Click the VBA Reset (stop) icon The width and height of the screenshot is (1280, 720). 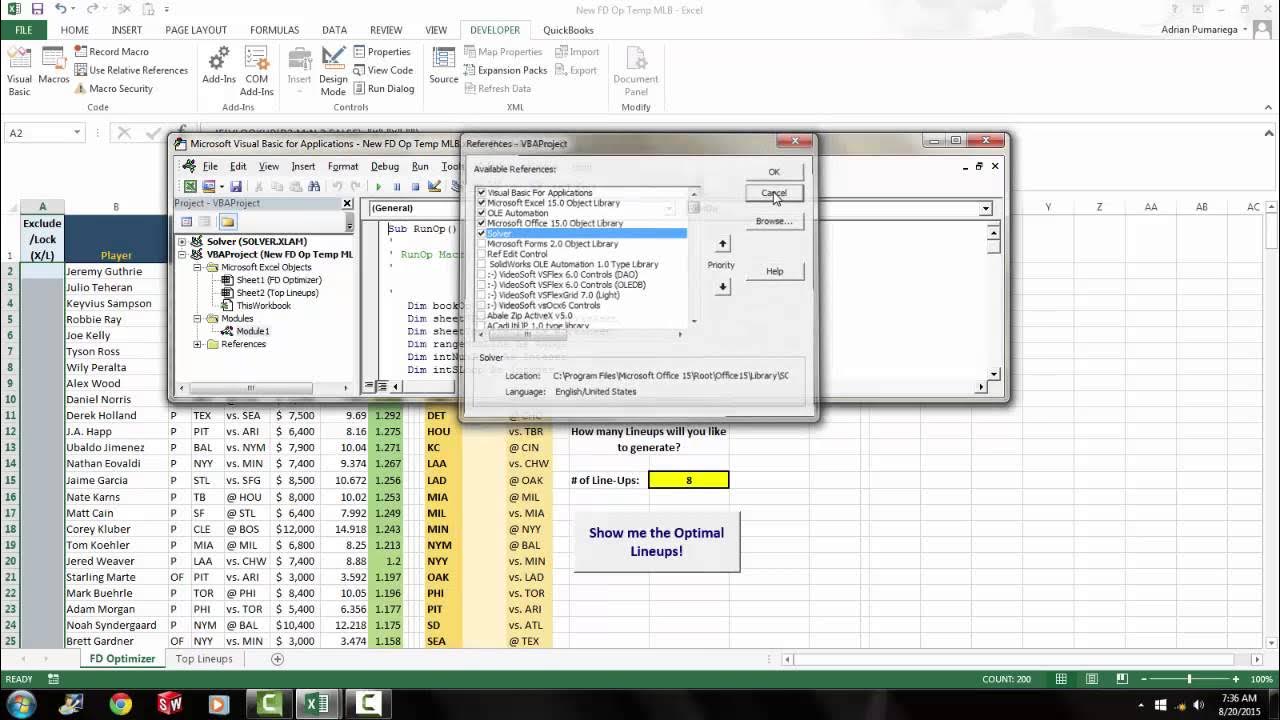coord(415,187)
